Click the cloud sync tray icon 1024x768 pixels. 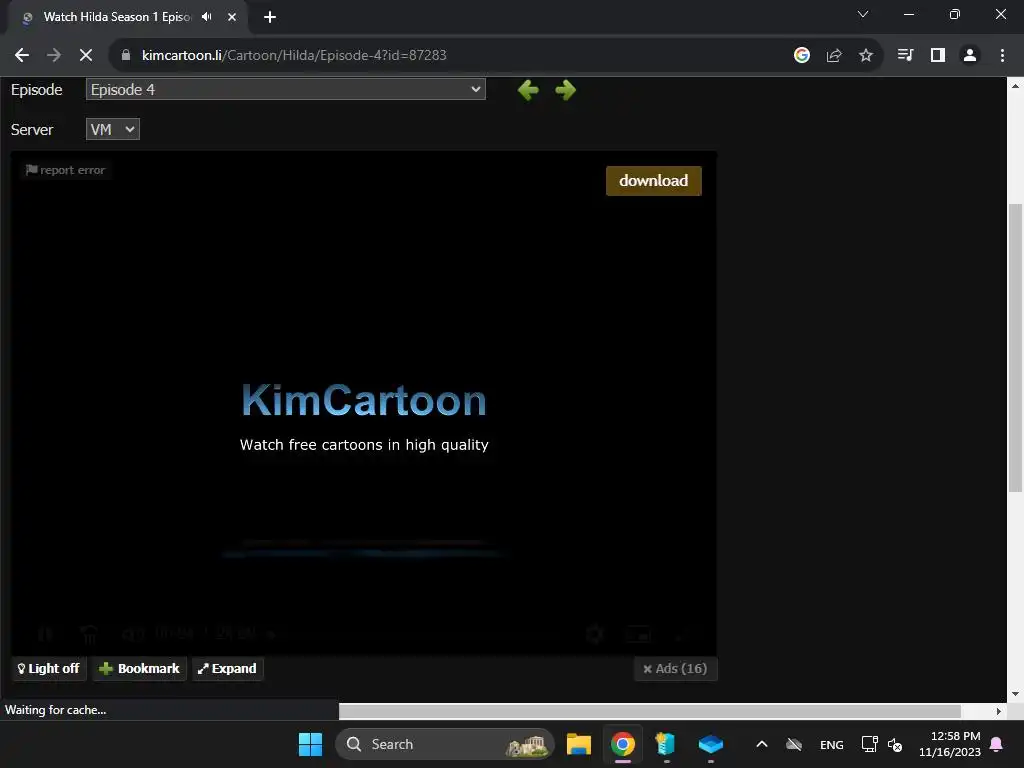tap(794, 744)
